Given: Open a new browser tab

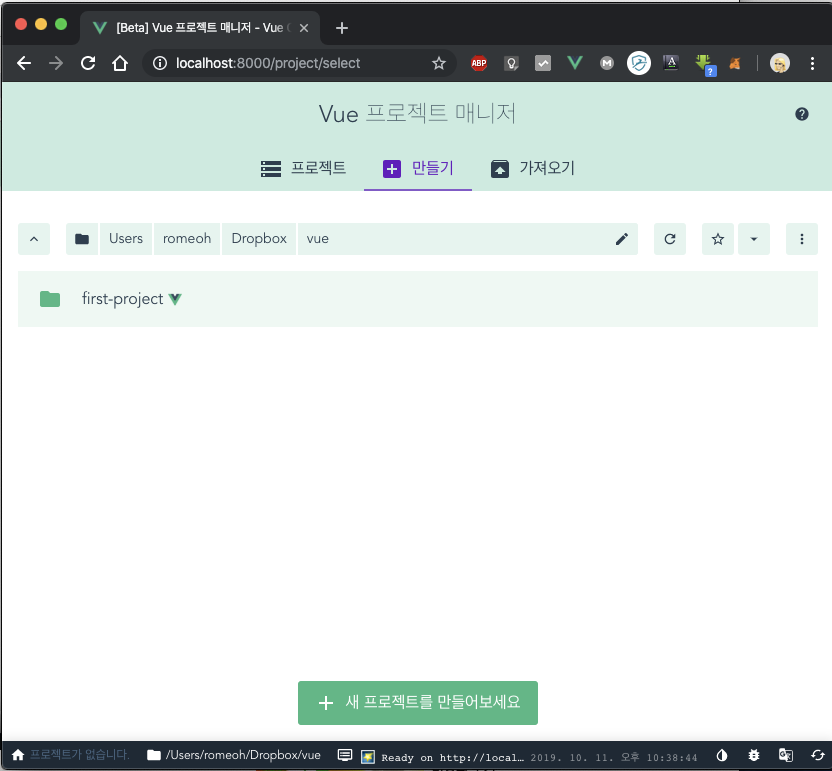Looking at the screenshot, I should pos(342,28).
